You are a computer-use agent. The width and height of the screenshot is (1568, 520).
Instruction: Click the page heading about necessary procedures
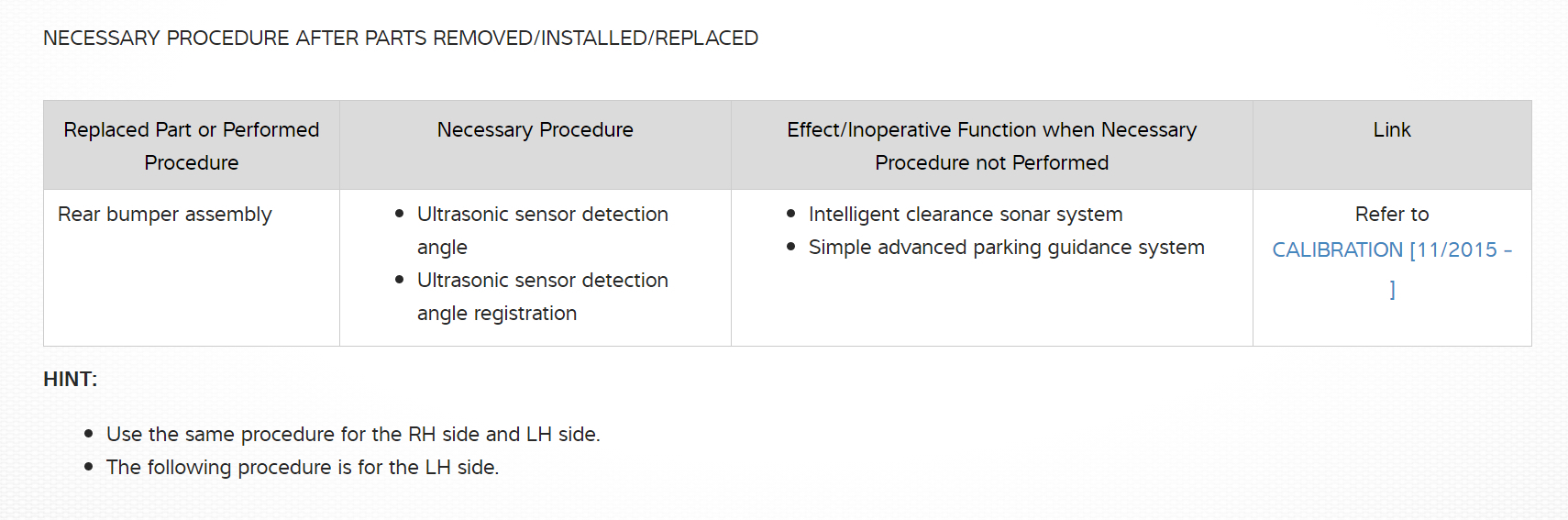[x=401, y=39]
